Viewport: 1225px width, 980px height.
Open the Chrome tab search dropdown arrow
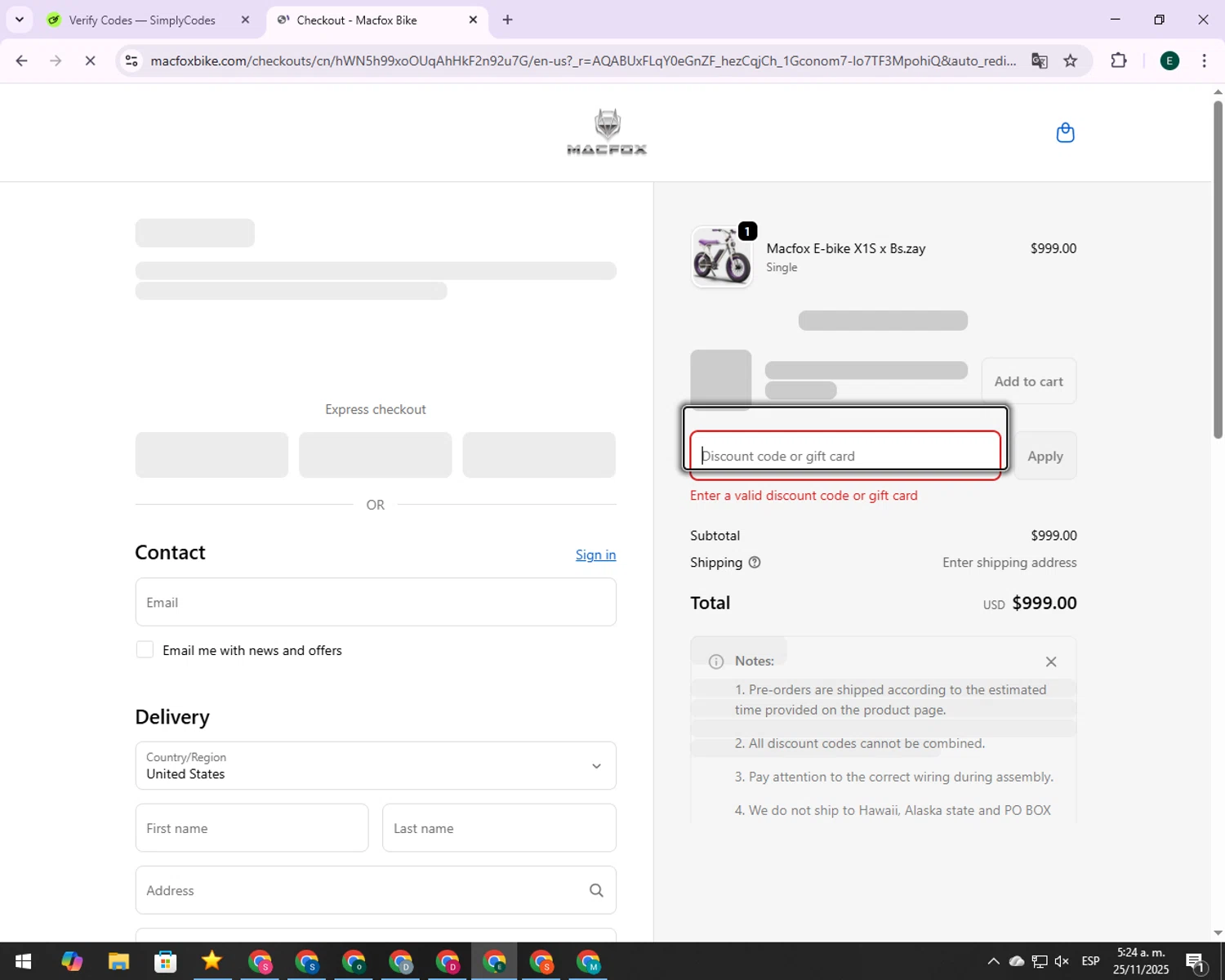(20, 20)
